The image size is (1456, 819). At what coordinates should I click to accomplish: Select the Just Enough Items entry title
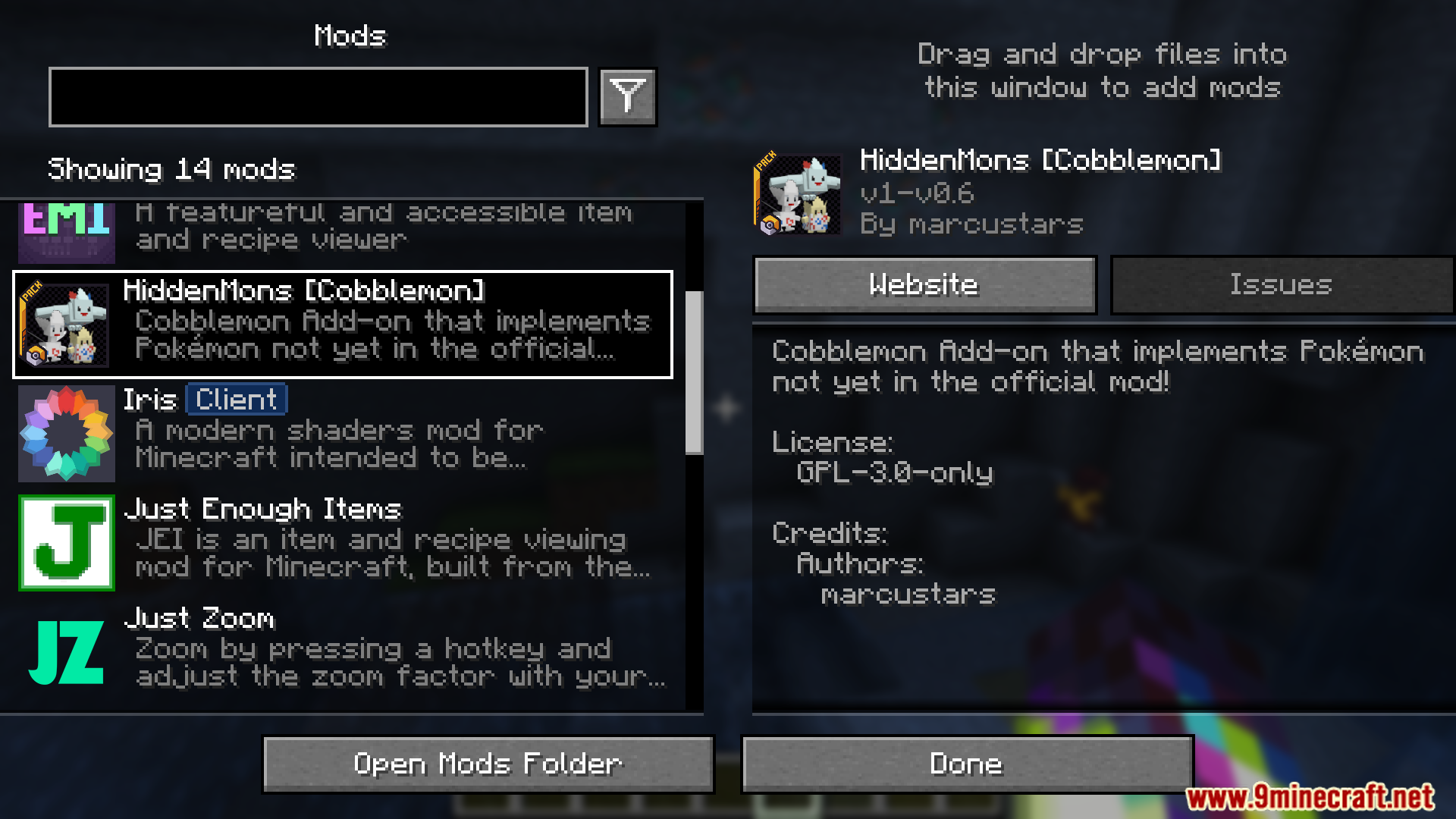pyautogui.click(x=262, y=509)
